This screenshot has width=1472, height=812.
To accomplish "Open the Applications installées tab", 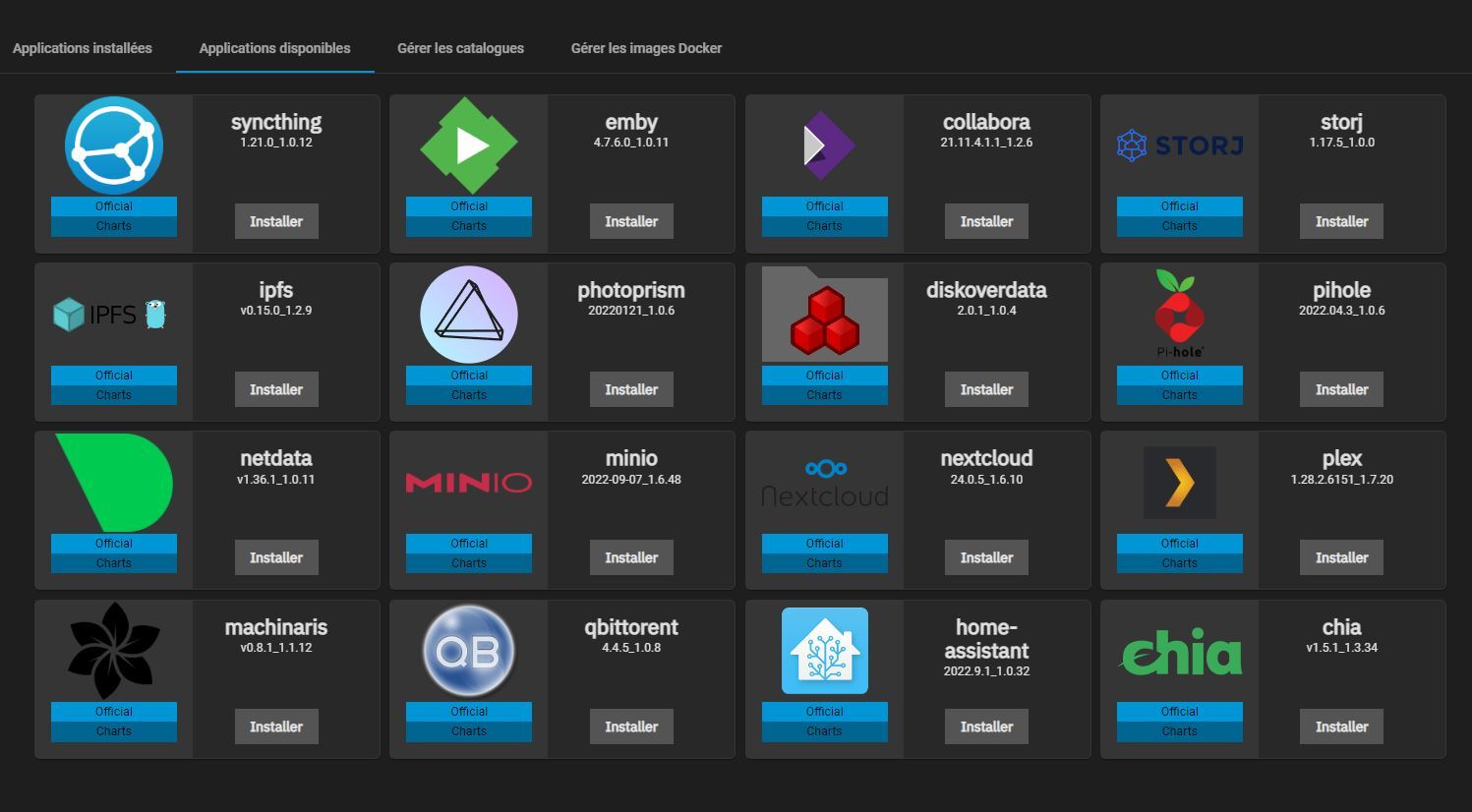I will (83, 48).
